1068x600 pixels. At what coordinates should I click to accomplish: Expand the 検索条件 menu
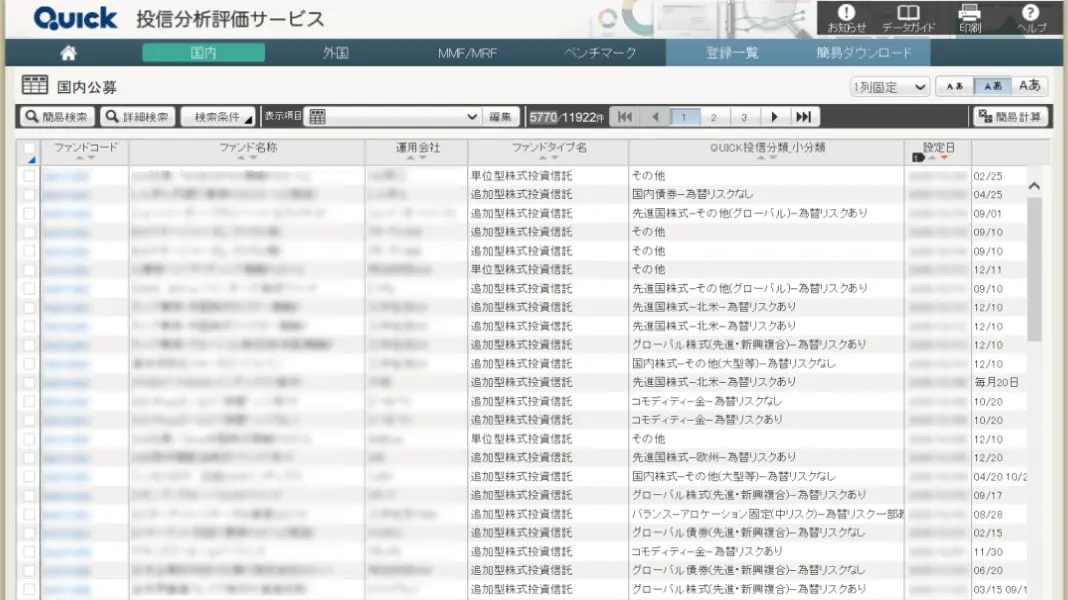[218, 117]
